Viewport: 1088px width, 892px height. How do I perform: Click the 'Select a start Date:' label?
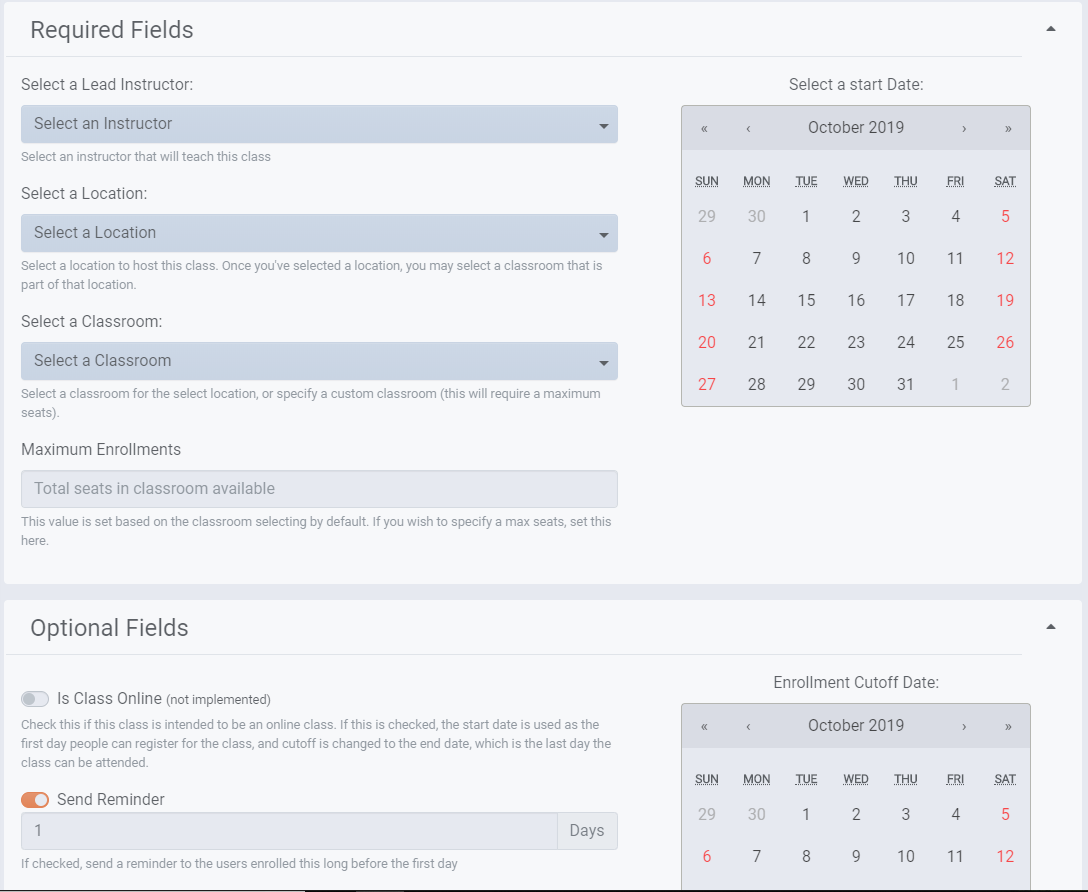[856, 85]
